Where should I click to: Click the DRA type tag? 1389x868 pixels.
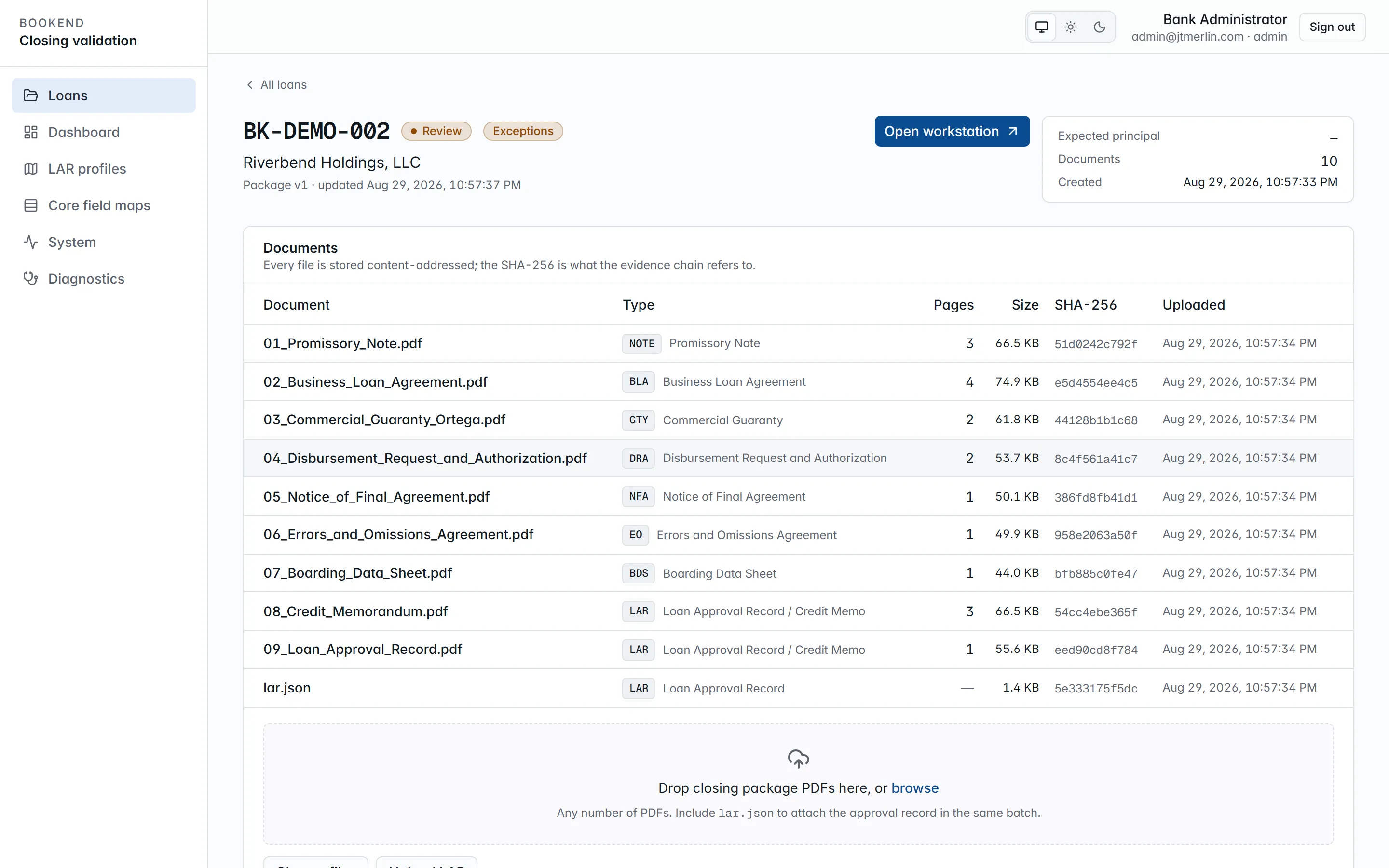[638, 458]
